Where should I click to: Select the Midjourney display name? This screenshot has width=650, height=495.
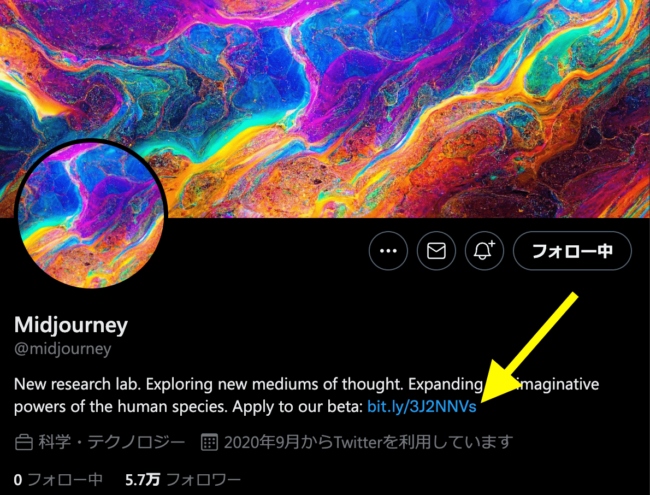click(71, 325)
